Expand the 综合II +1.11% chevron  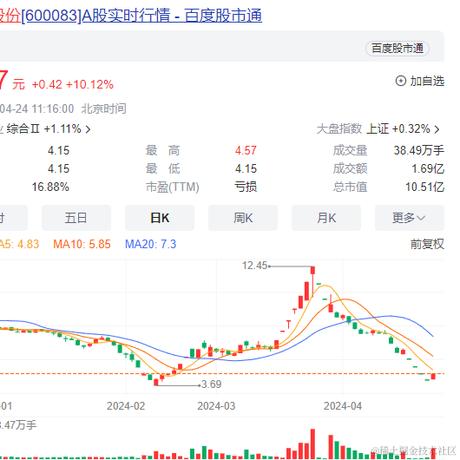click(x=88, y=129)
